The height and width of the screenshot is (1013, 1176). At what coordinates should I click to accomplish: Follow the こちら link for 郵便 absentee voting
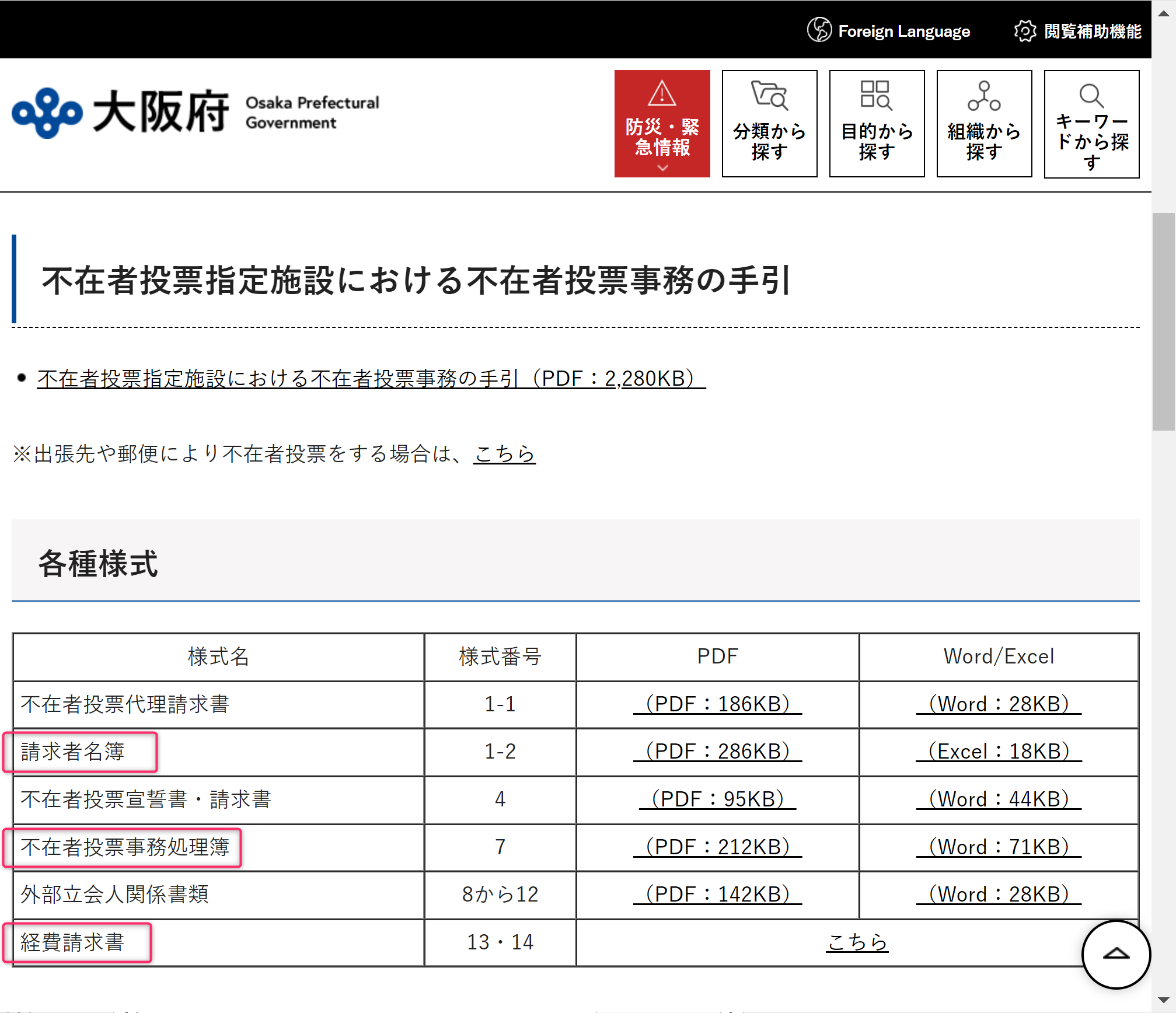(x=504, y=453)
